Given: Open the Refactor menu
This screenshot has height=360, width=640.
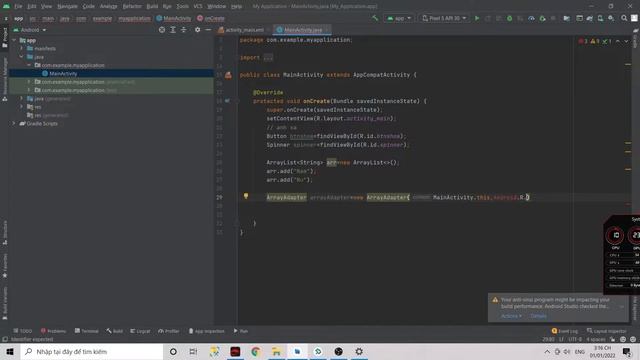Looking at the screenshot, I should pos(132,6).
